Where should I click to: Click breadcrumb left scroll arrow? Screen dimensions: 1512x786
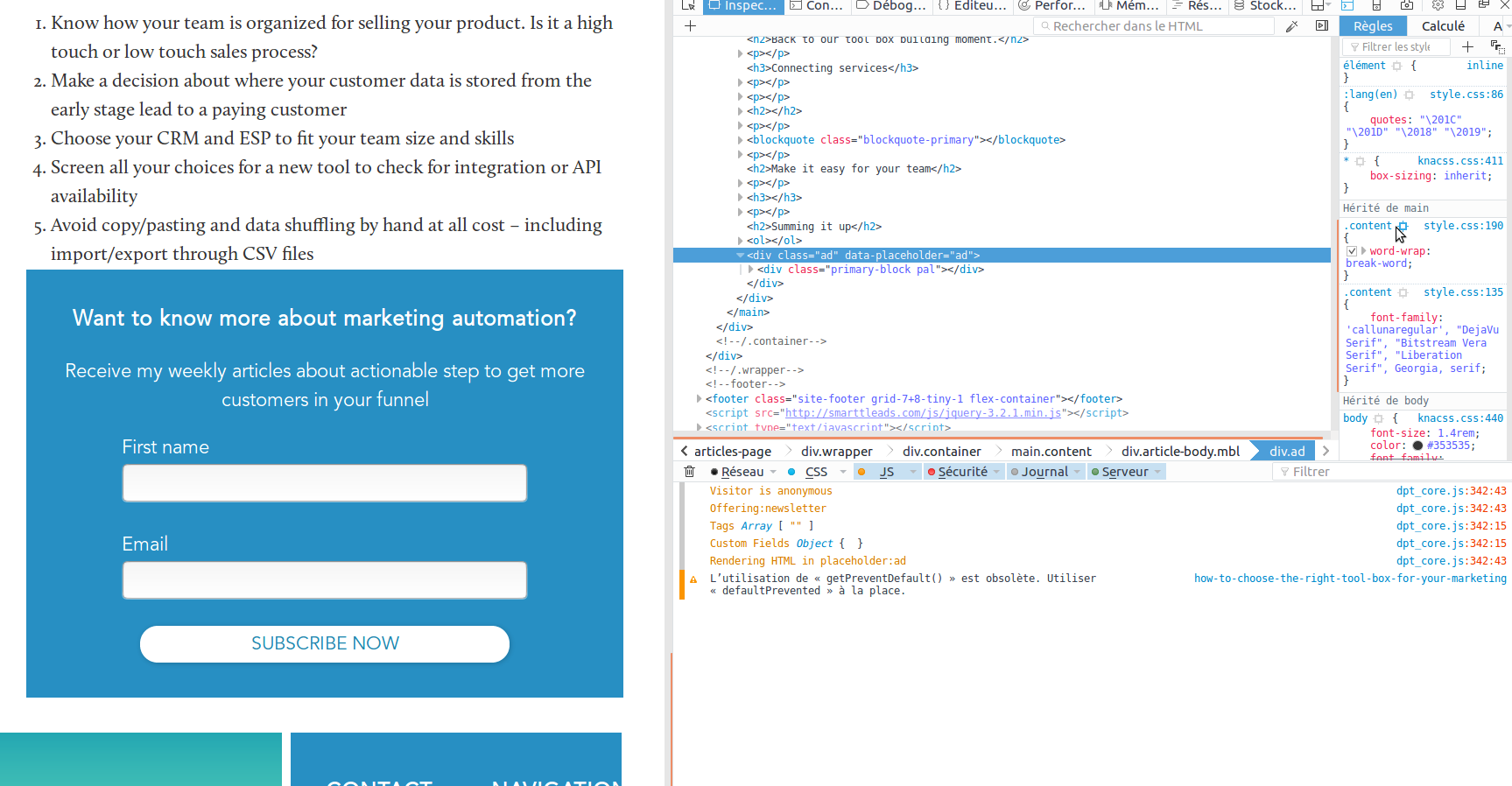tap(685, 451)
